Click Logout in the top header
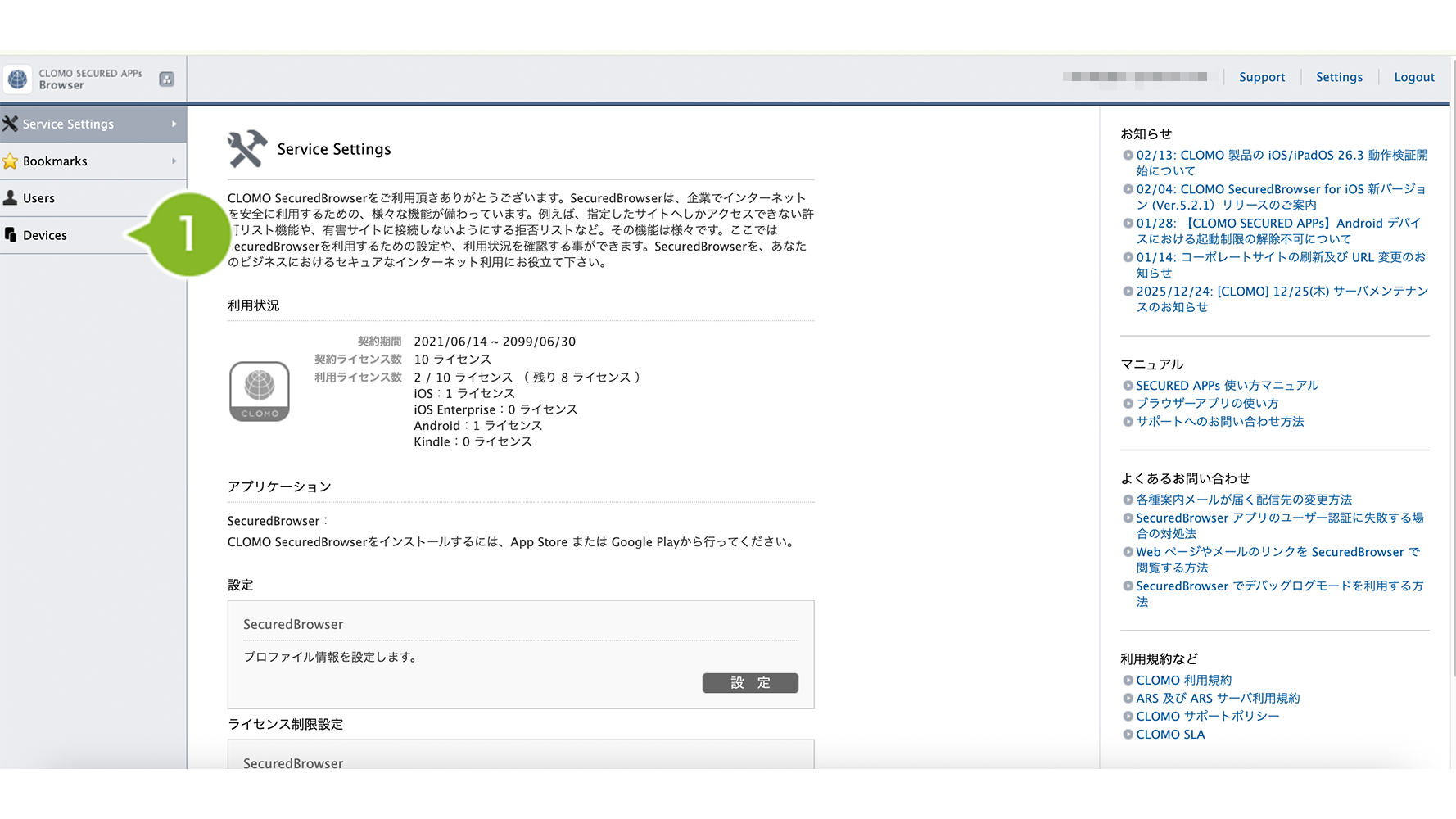Viewport: 1456px width, 819px height. point(1414,77)
